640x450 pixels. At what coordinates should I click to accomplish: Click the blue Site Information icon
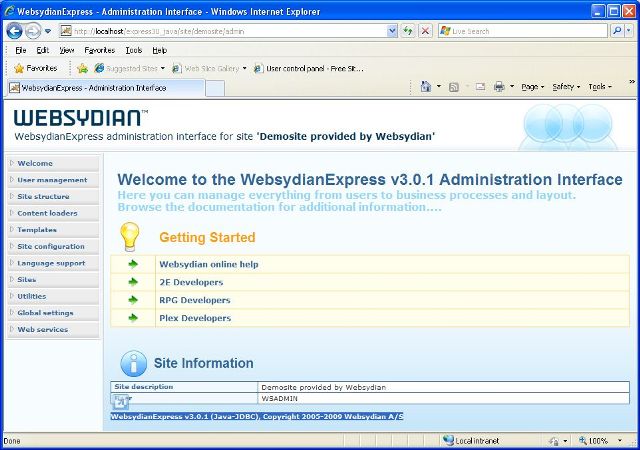tap(133, 363)
